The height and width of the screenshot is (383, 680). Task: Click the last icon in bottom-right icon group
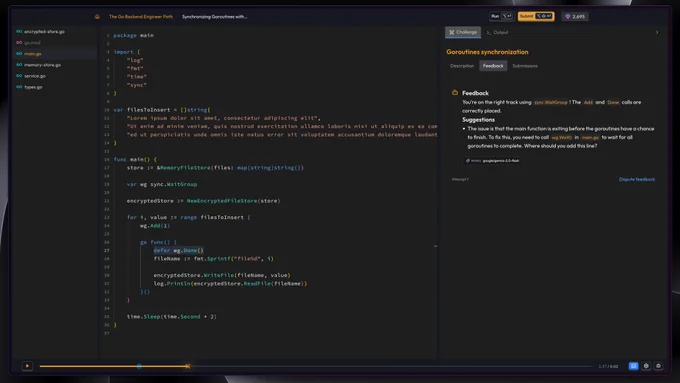click(x=658, y=366)
